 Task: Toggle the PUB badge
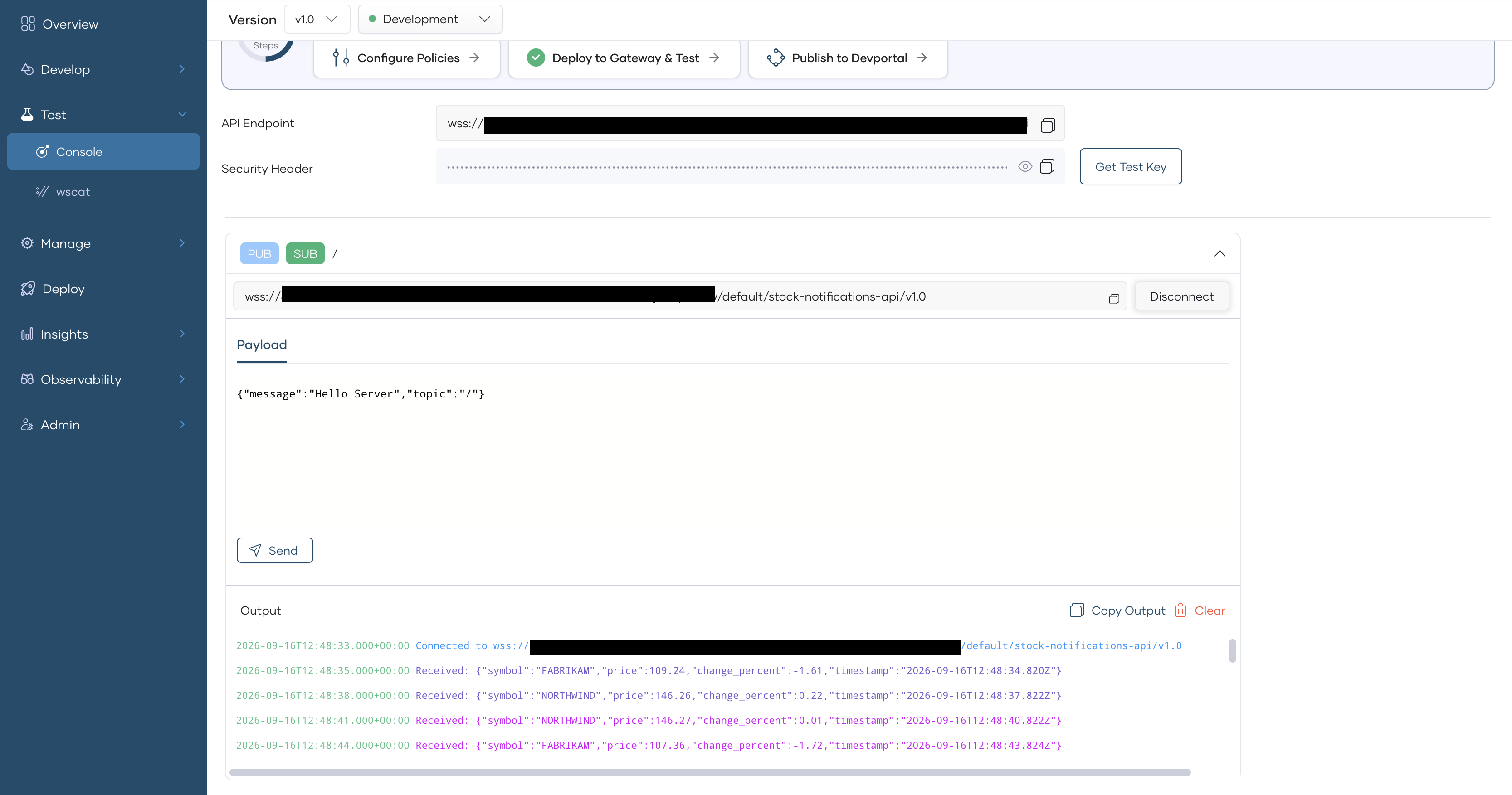coord(259,253)
